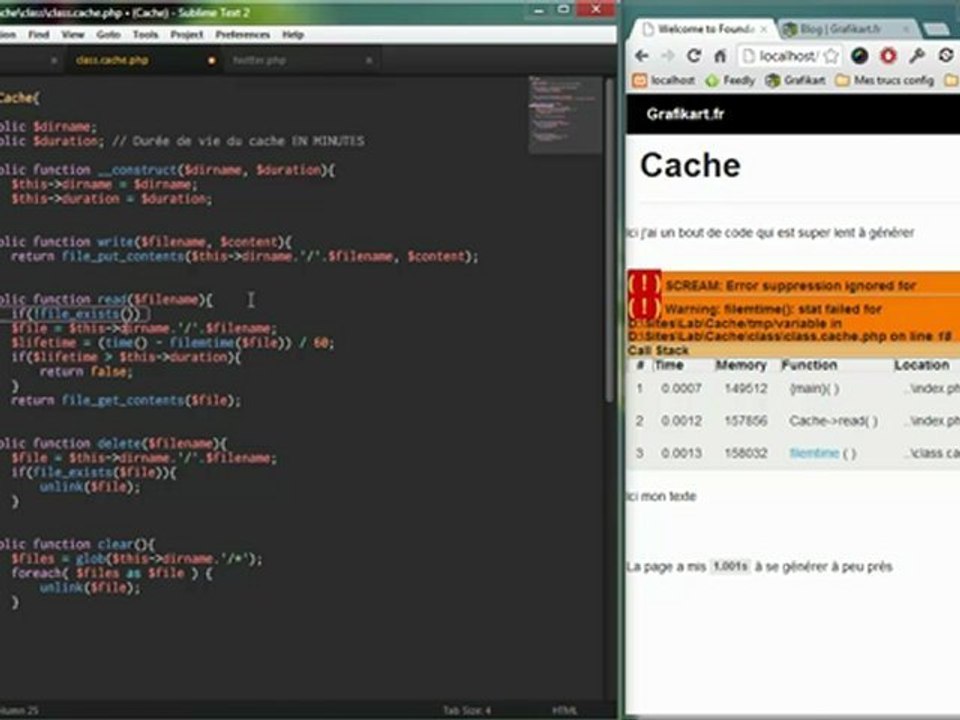Screen dimensions: 960x720
Task: Open the Goto menu in Sublime Text
Action: (108, 35)
